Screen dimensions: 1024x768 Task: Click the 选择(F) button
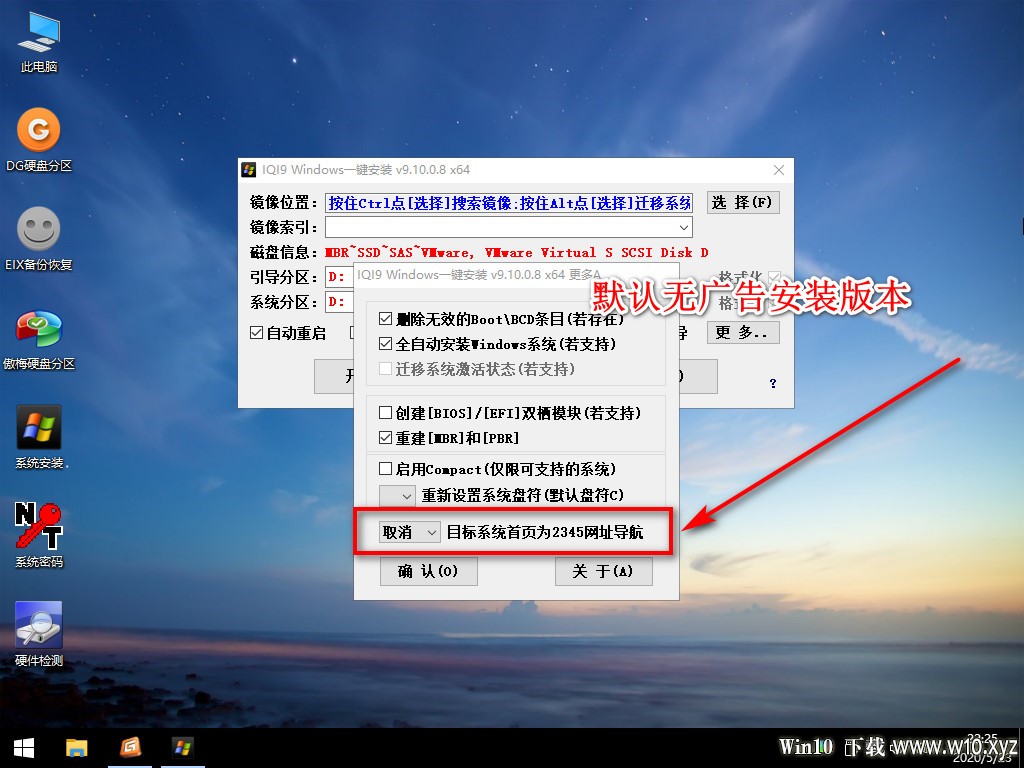(x=742, y=202)
